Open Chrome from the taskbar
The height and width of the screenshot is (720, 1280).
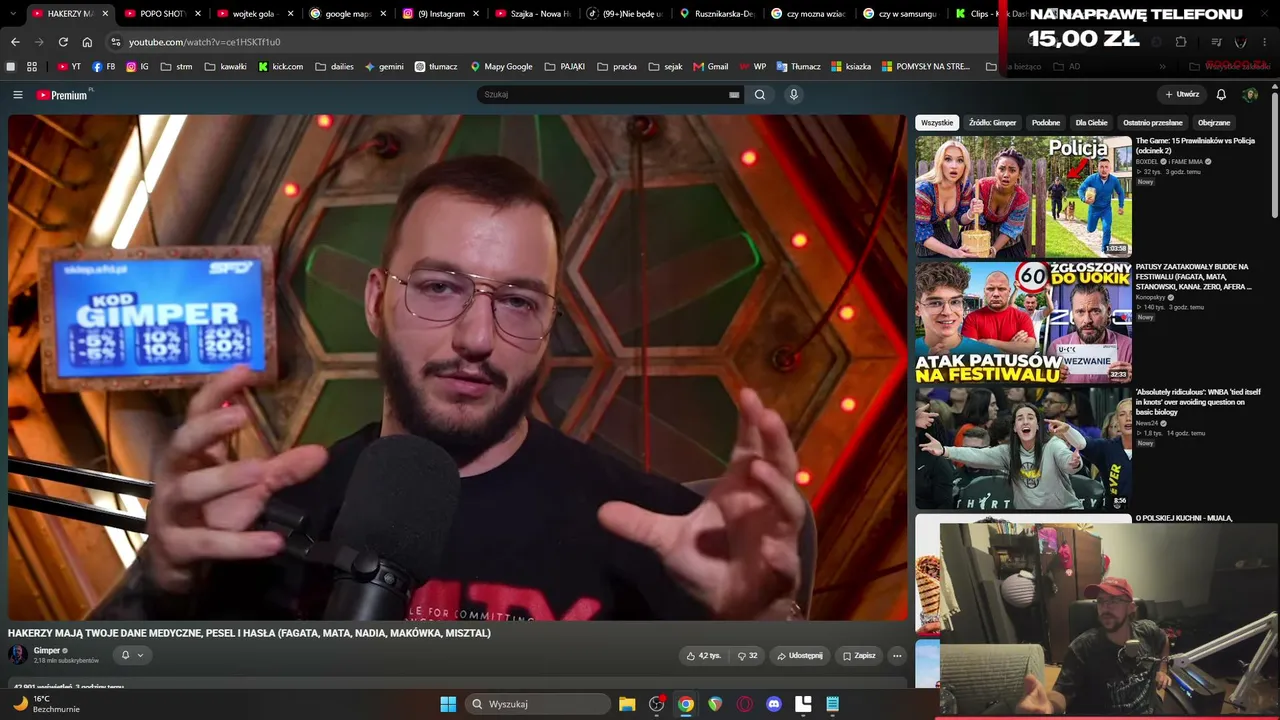coord(686,704)
